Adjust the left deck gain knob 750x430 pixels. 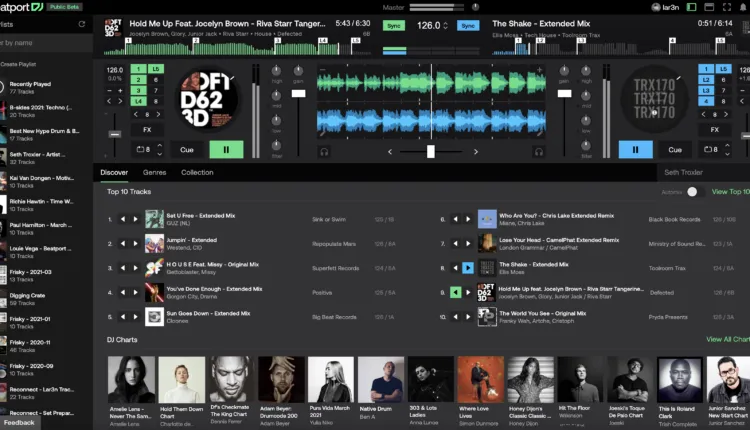pyautogui.click(x=298, y=71)
